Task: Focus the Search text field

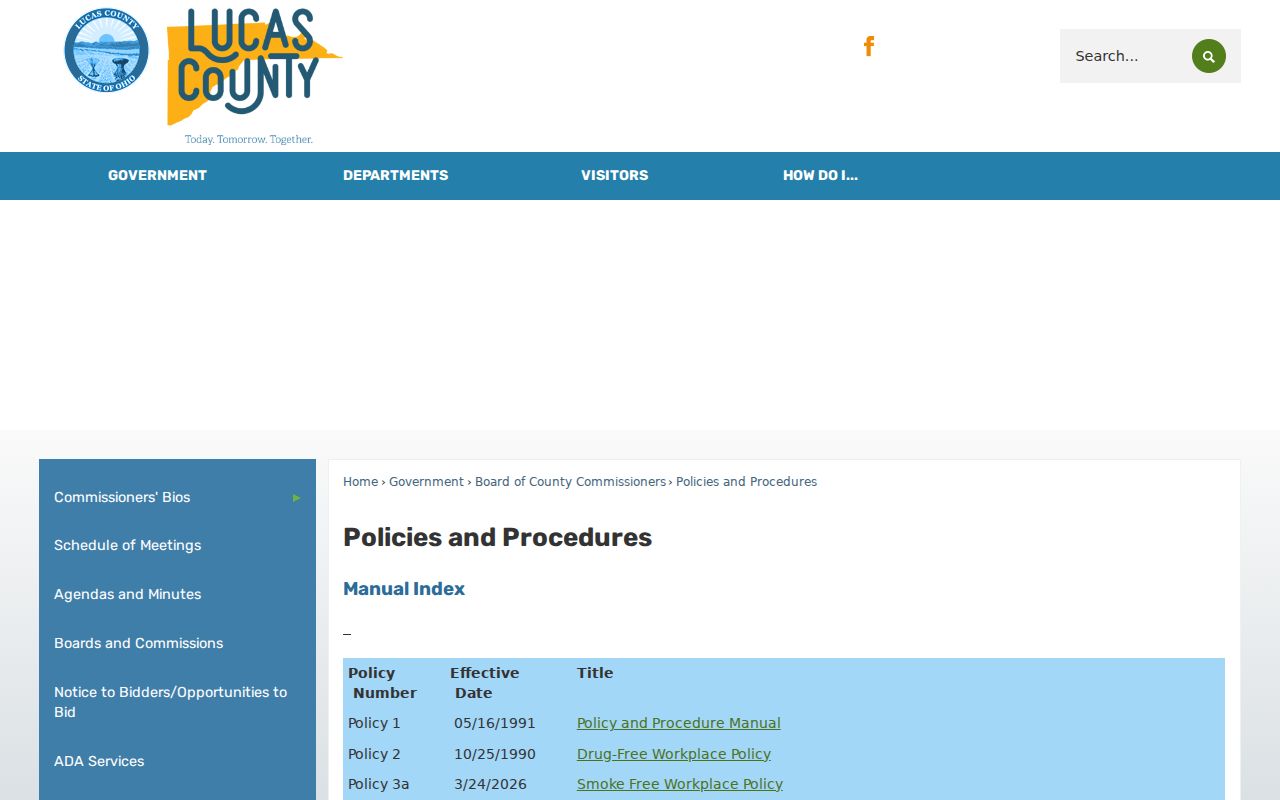Action: point(1128,56)
